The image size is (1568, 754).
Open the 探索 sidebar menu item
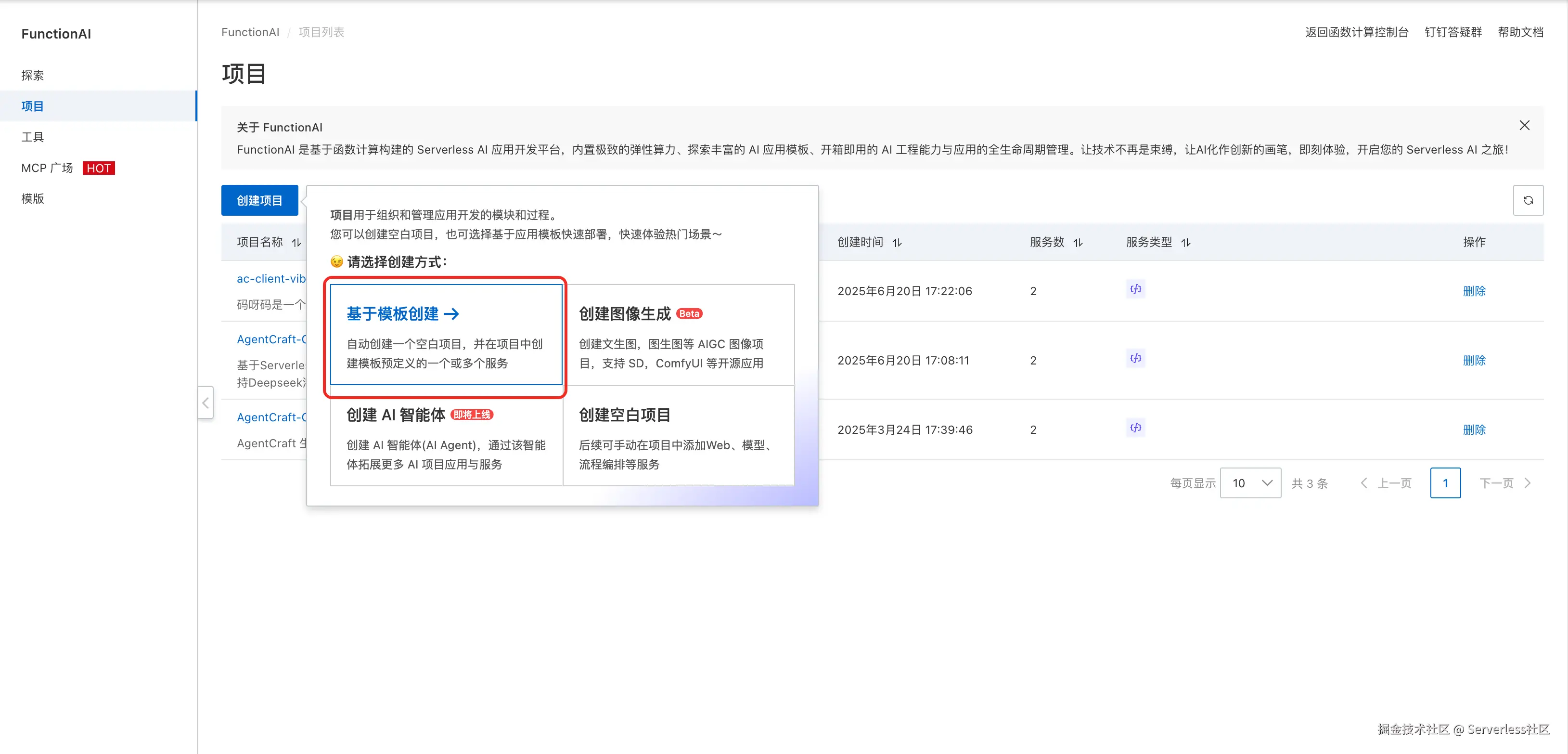33,76
